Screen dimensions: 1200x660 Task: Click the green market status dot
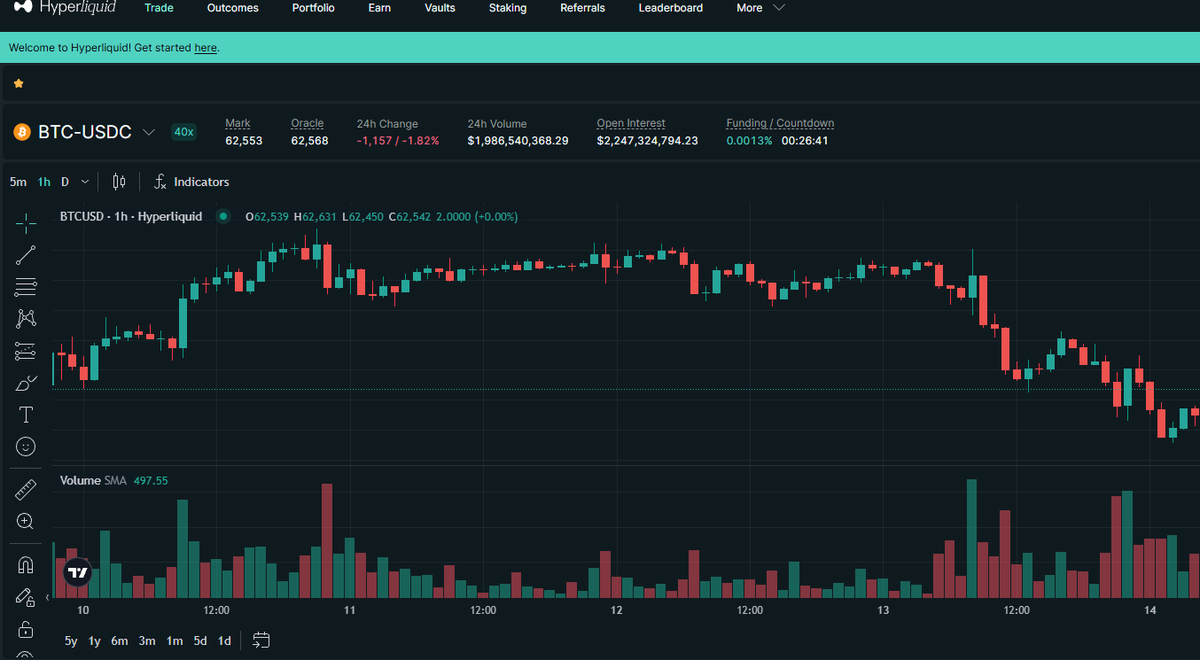click(x=223, y=216)
